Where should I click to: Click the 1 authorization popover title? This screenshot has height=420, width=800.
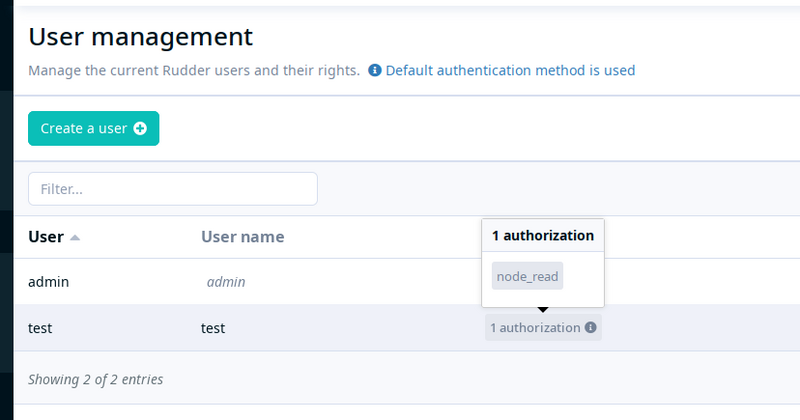coord(543,235)
